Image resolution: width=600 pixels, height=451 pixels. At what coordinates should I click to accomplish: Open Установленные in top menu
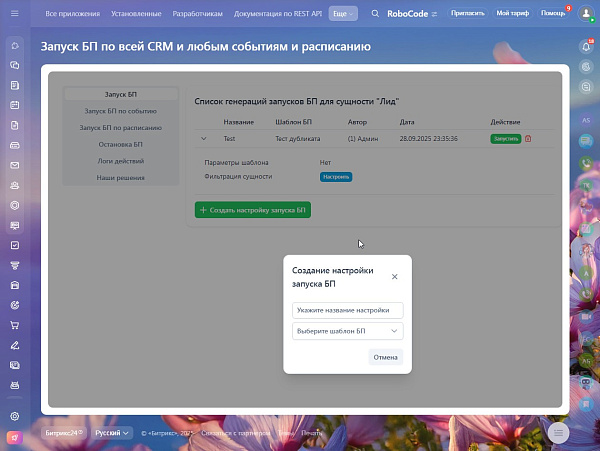[x=136, y=13]
